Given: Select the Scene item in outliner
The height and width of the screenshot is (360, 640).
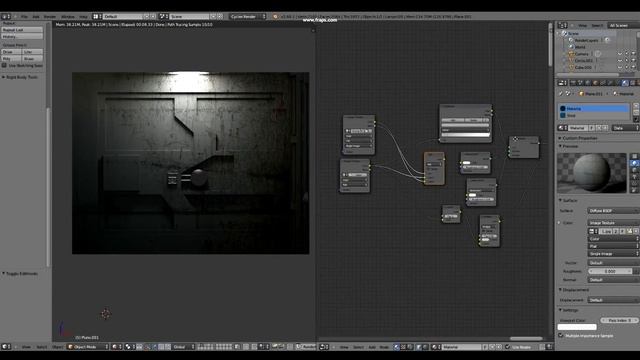Looking at the screenshot, I should click(573, 33).
